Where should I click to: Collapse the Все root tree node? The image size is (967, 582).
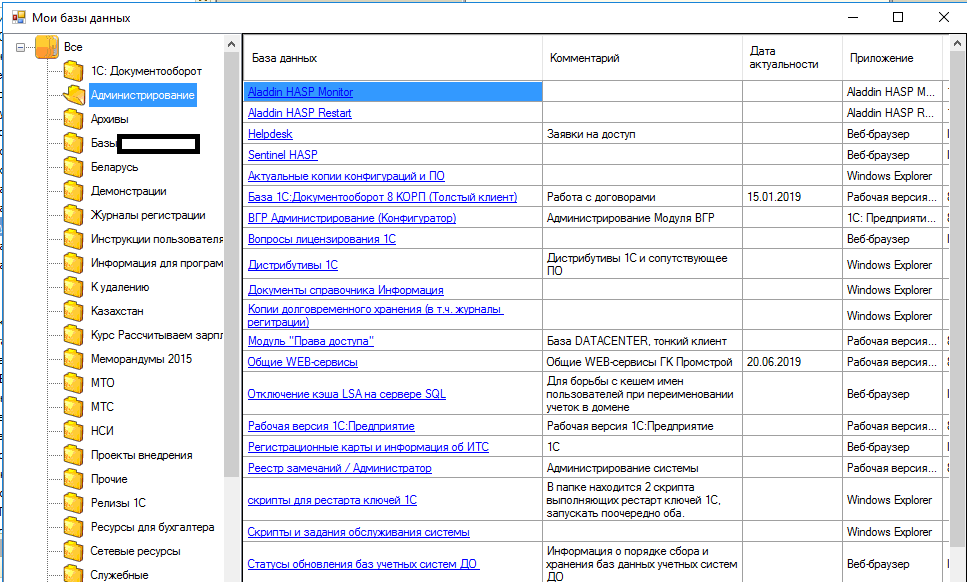(x=20, y=47)
